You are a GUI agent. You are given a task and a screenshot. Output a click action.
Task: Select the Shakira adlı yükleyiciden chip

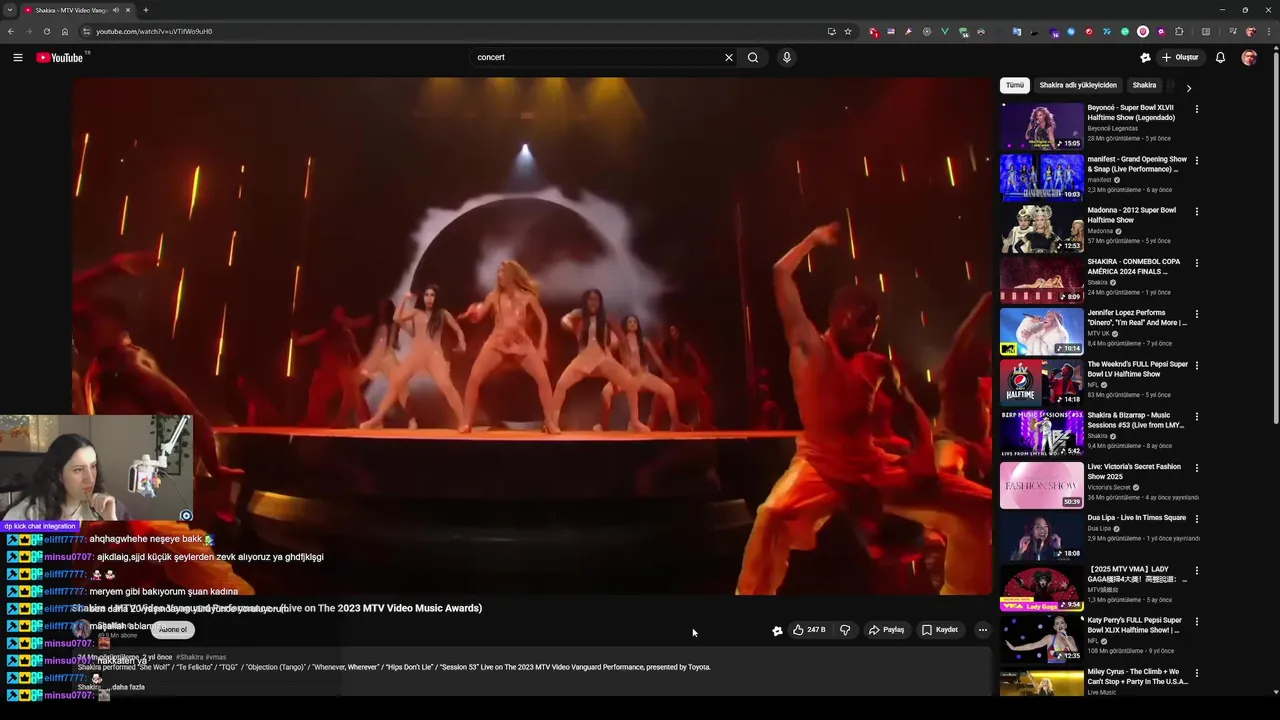tap(1077, 85)
